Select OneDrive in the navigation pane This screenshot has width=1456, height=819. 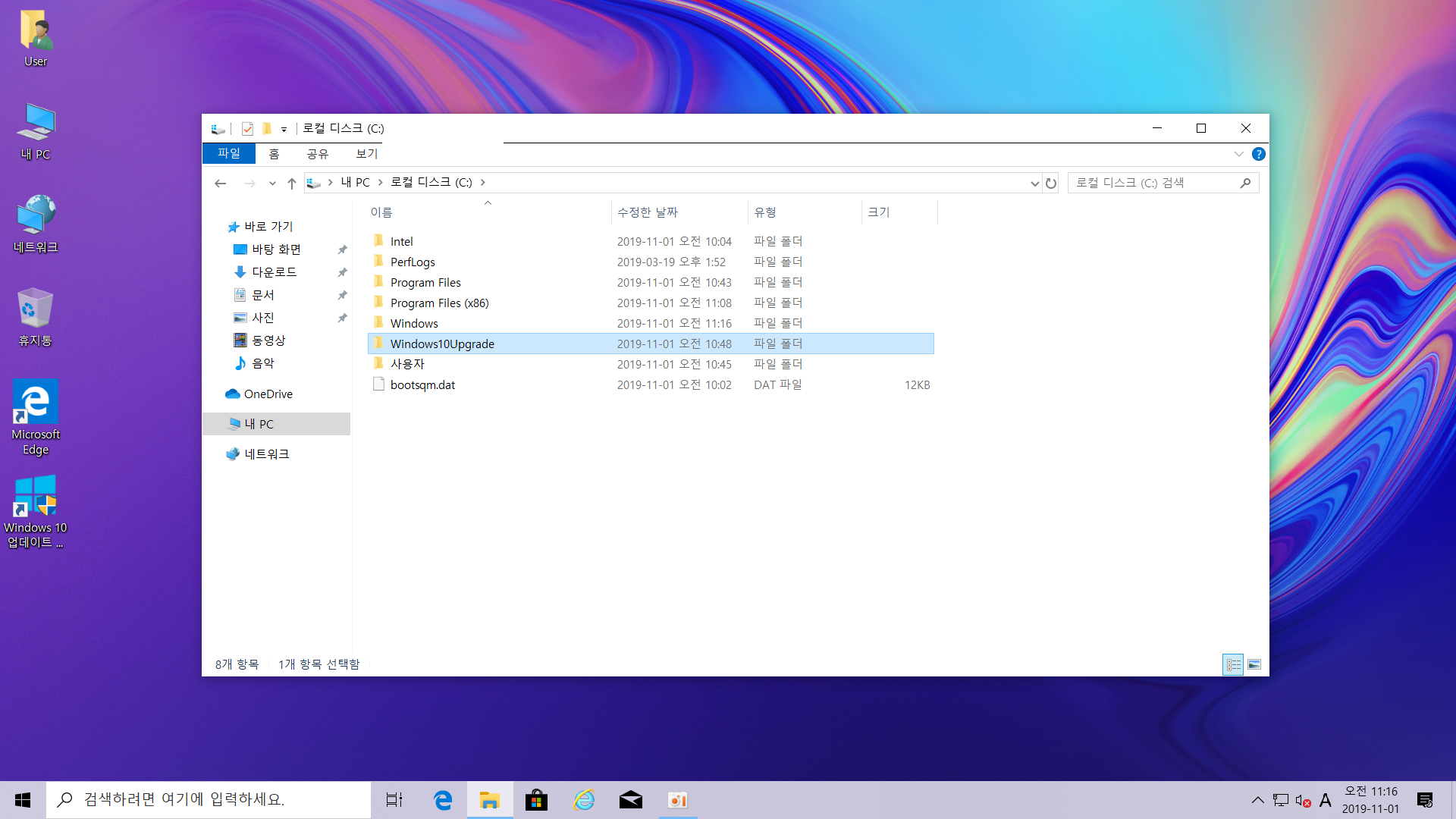(268, 394)
